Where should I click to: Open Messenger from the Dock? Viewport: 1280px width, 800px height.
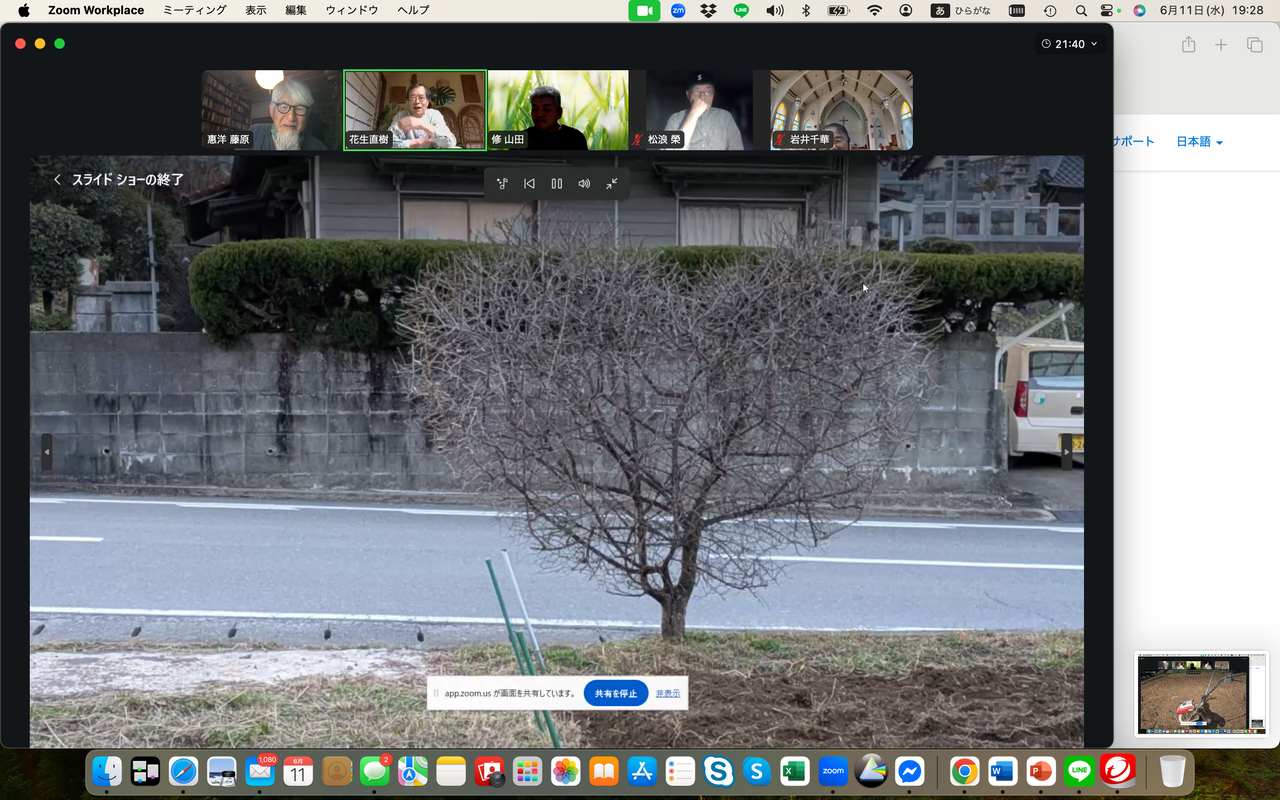click(909, 771)
